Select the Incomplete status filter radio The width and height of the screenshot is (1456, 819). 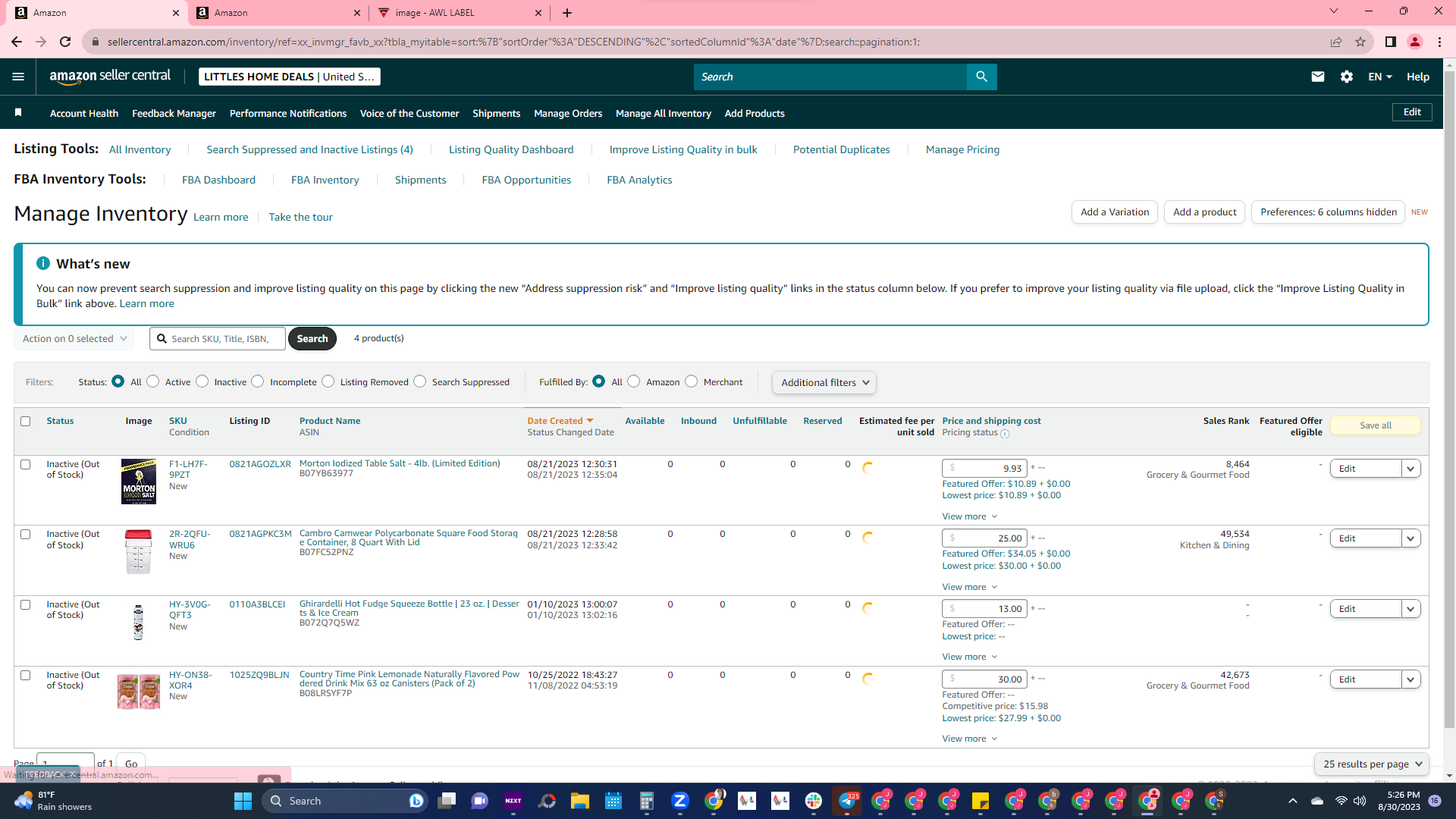tap(258, 381)
